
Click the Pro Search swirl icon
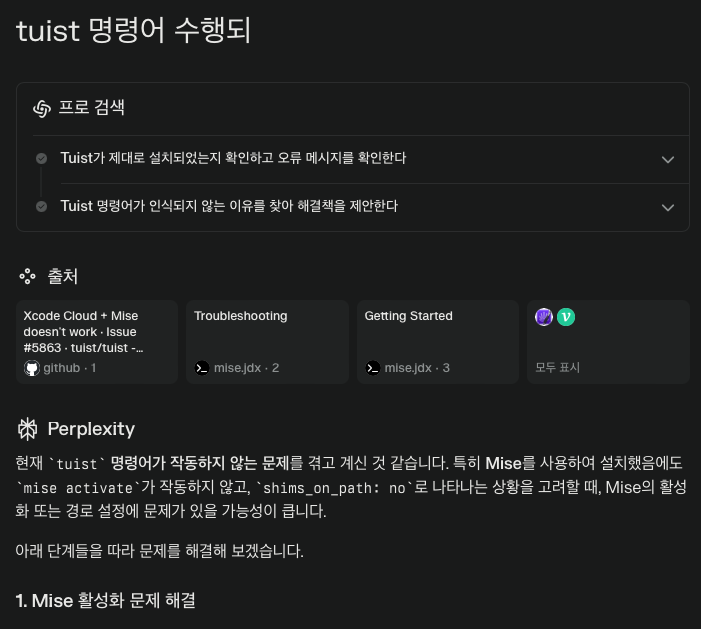click(42, 109)
